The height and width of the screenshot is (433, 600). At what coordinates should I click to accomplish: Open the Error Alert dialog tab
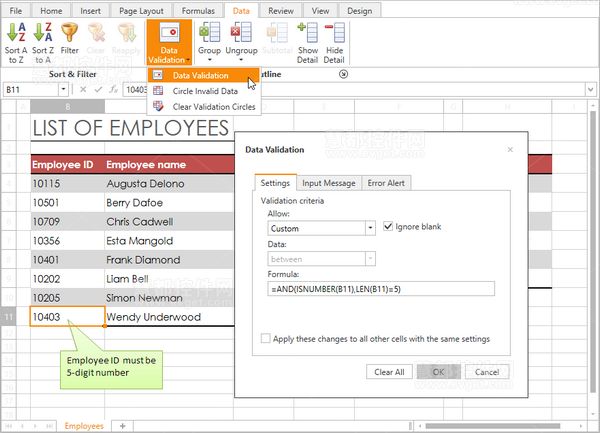(x=386, y=183)
